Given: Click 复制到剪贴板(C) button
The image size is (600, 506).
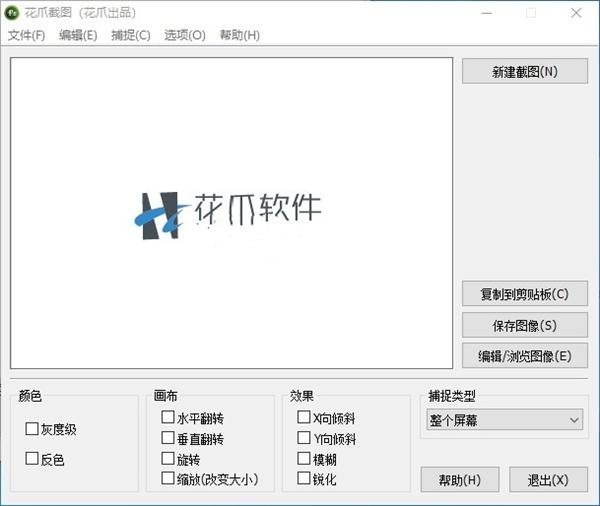Looking at the screenshot, I should coord(525,294).
